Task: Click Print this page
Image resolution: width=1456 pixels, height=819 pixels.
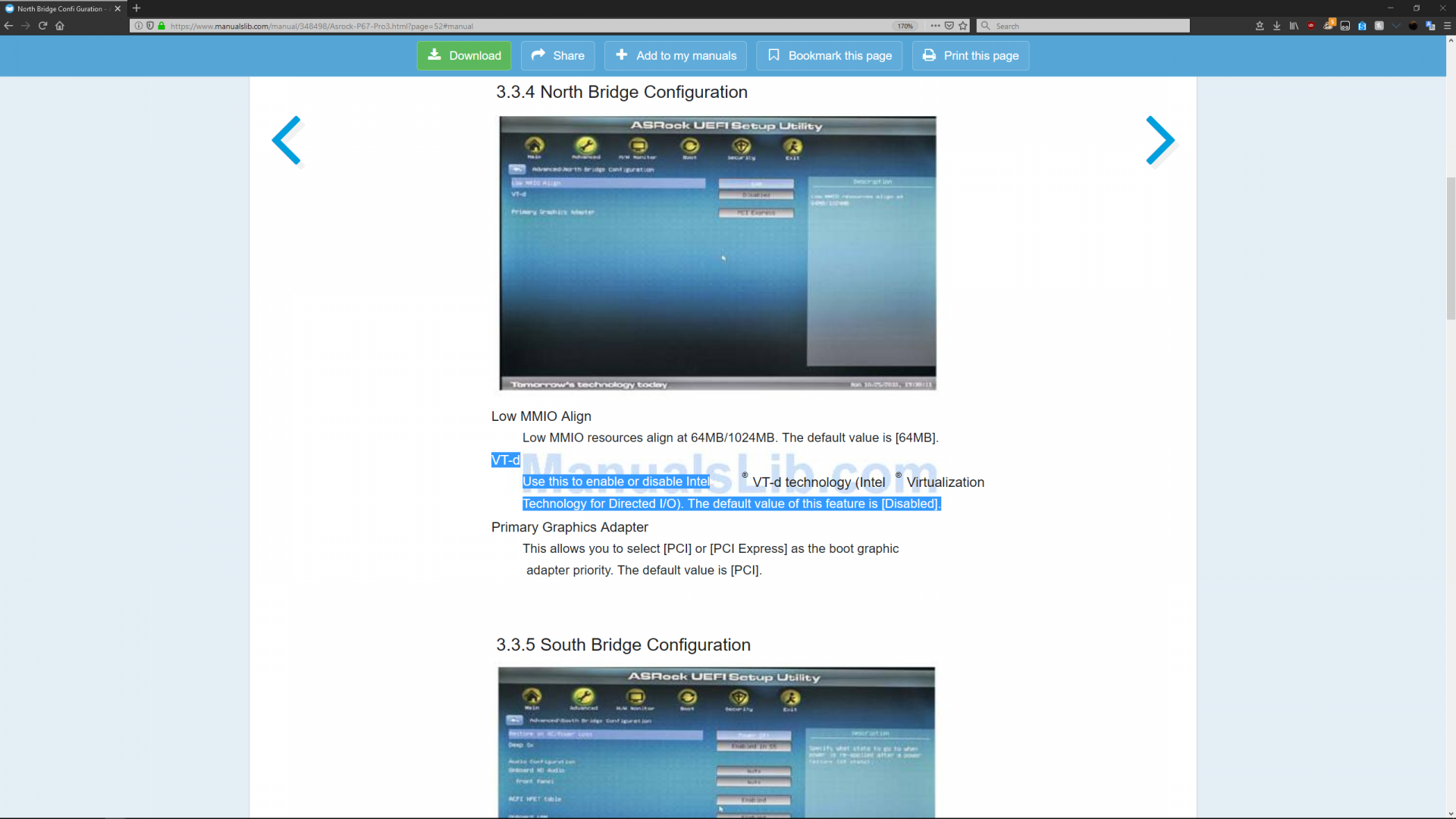Action: (x=970, y=55)
